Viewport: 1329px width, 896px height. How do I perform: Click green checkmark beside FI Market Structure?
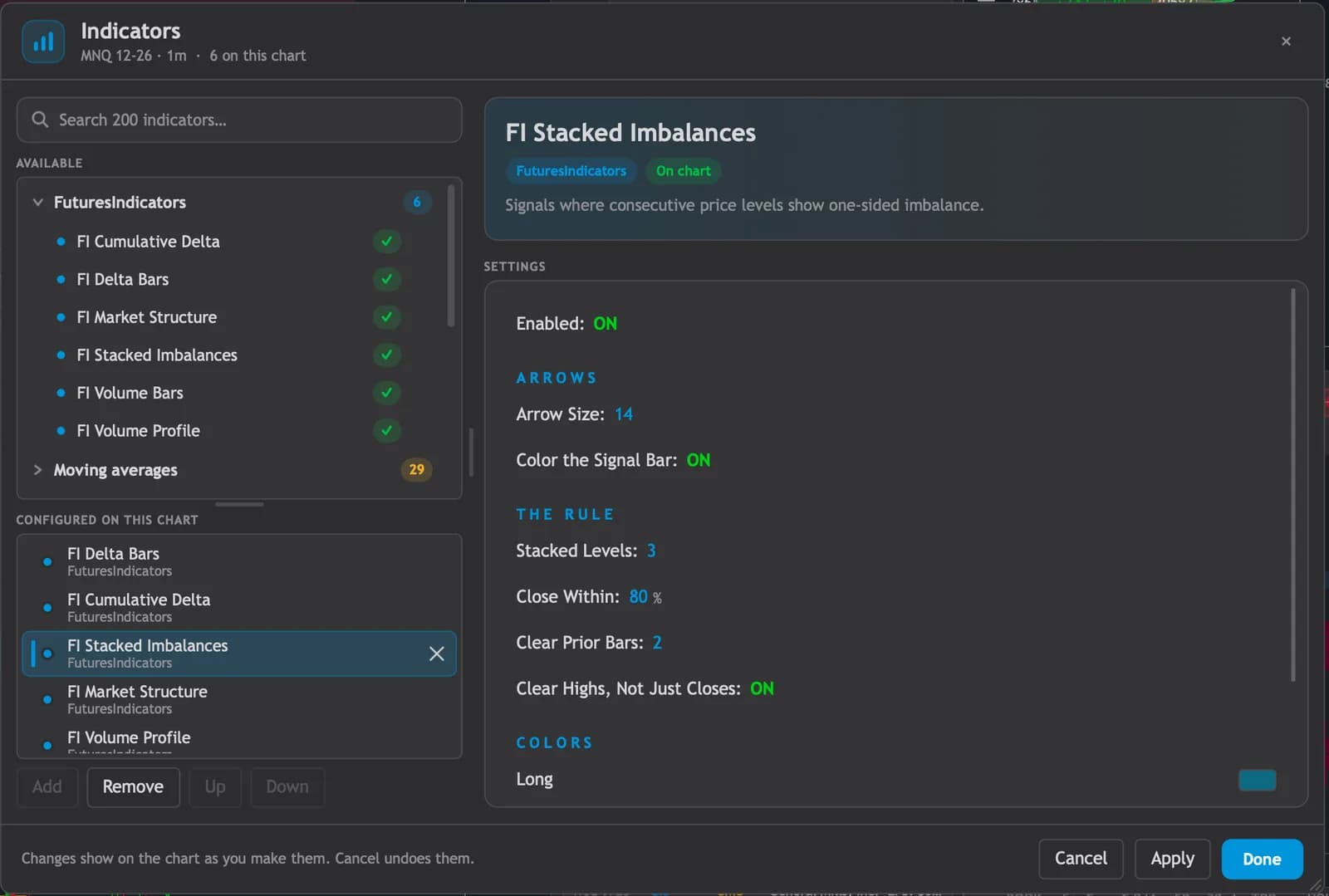[x=386, y=316]
